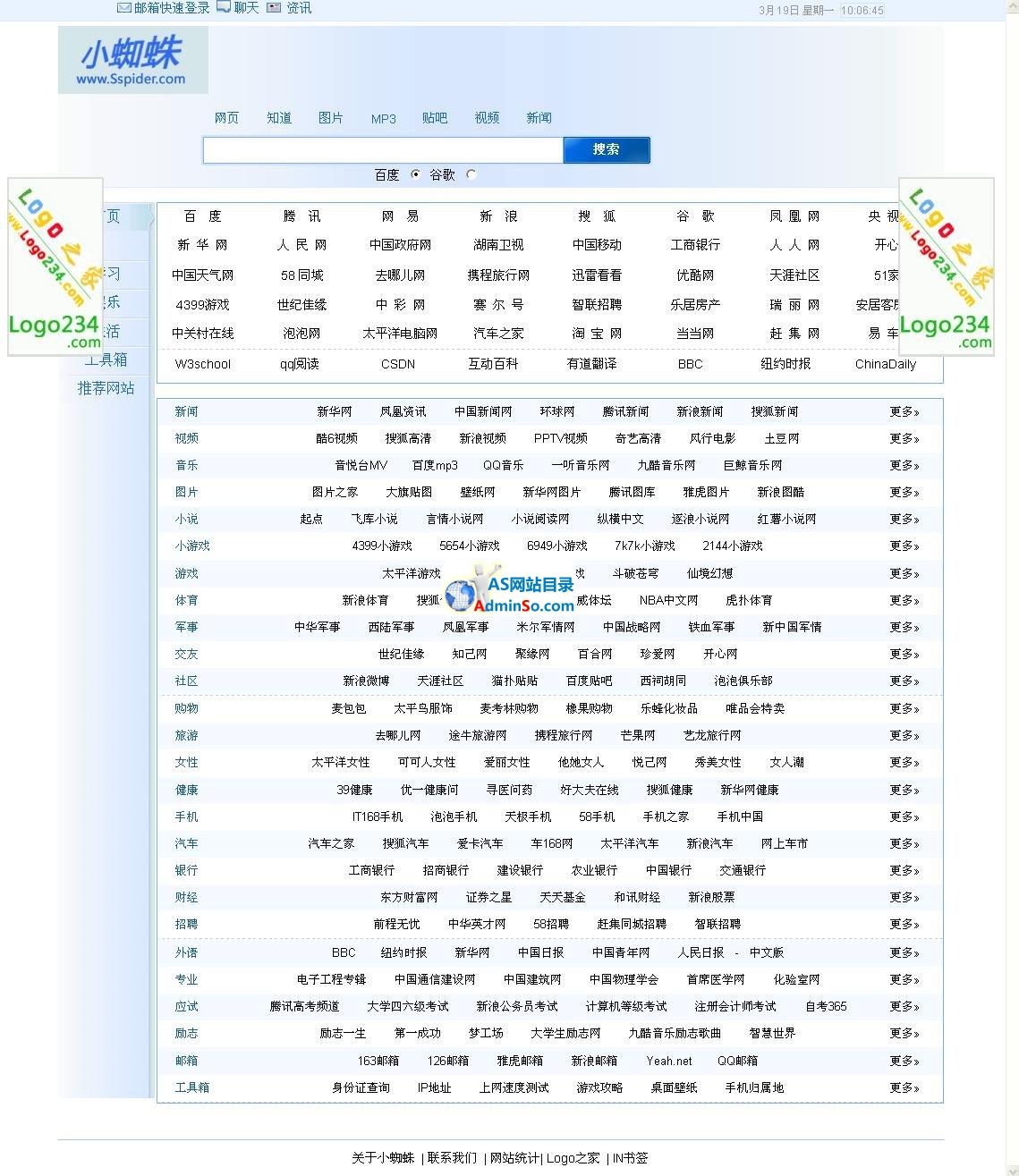The image size is (1019, 1176).
Task: Open PPTV视频 in the 视频 row
Action: 560,439
